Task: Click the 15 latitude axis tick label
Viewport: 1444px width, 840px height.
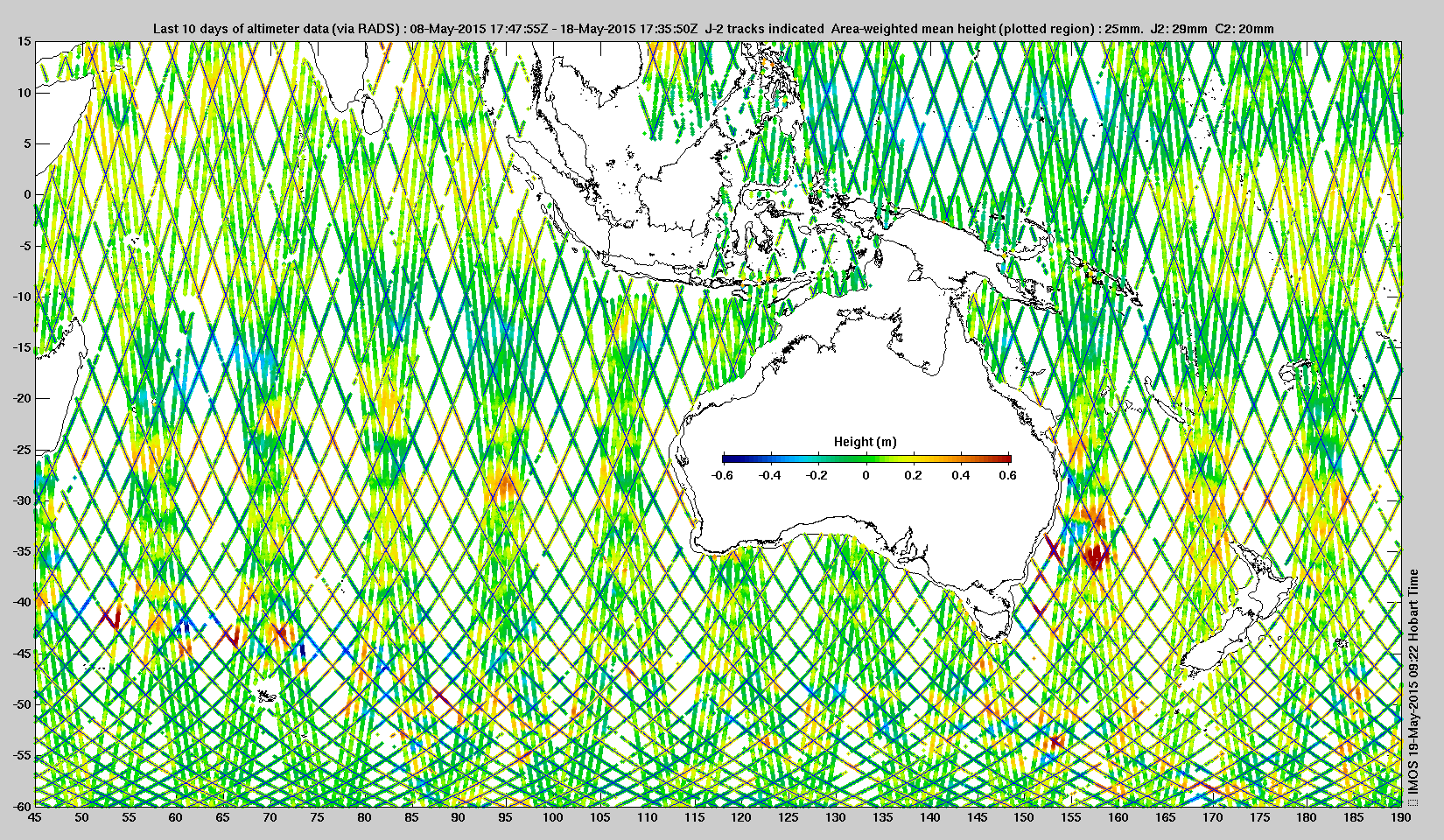Action: pos(25,41)
